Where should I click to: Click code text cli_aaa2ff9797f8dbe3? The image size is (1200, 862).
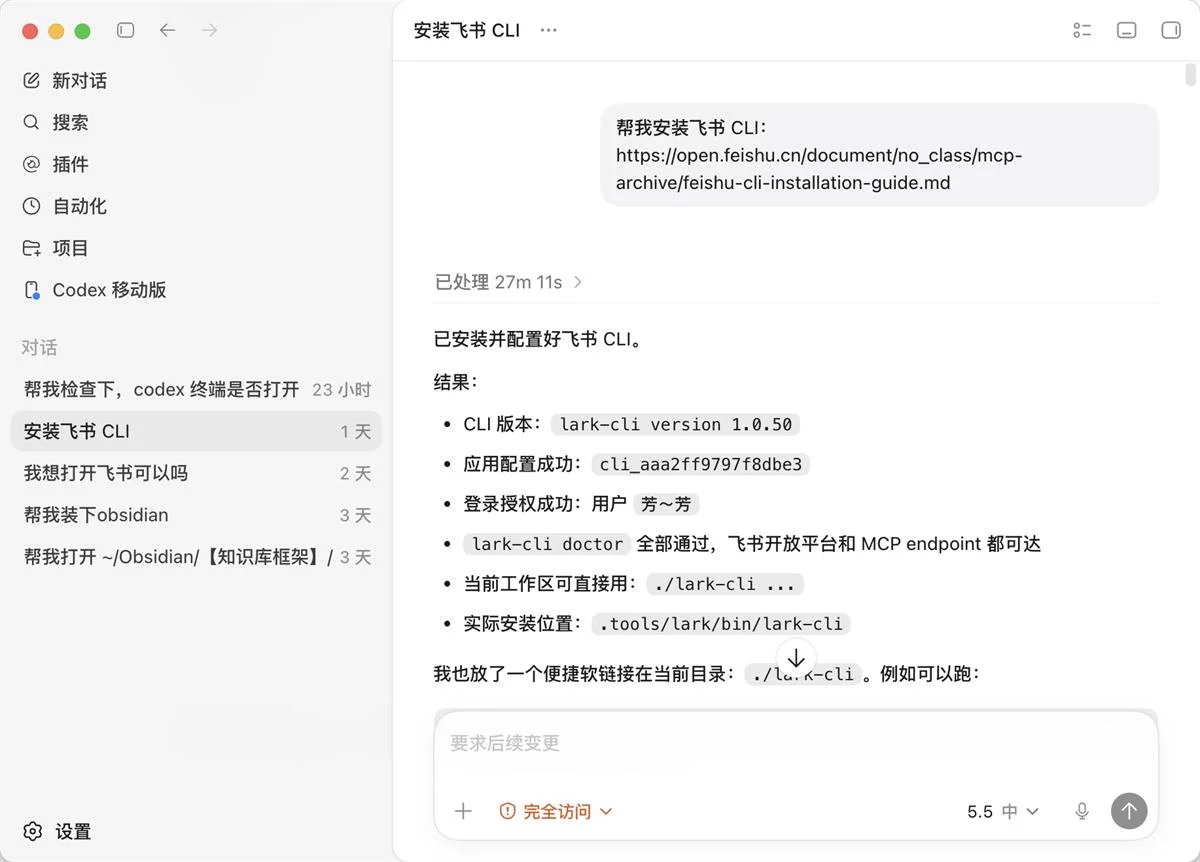point(700,464)
